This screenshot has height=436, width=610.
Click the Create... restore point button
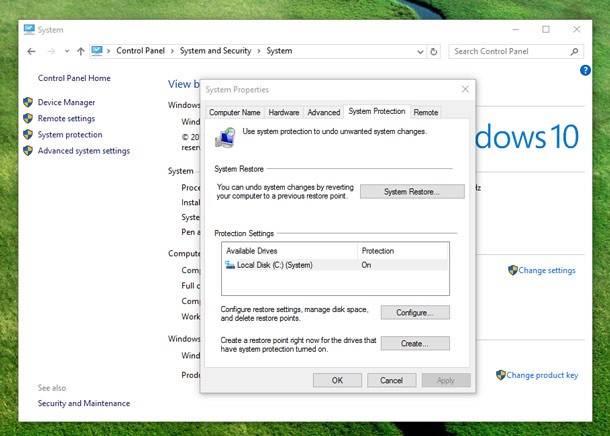(415, 344)
